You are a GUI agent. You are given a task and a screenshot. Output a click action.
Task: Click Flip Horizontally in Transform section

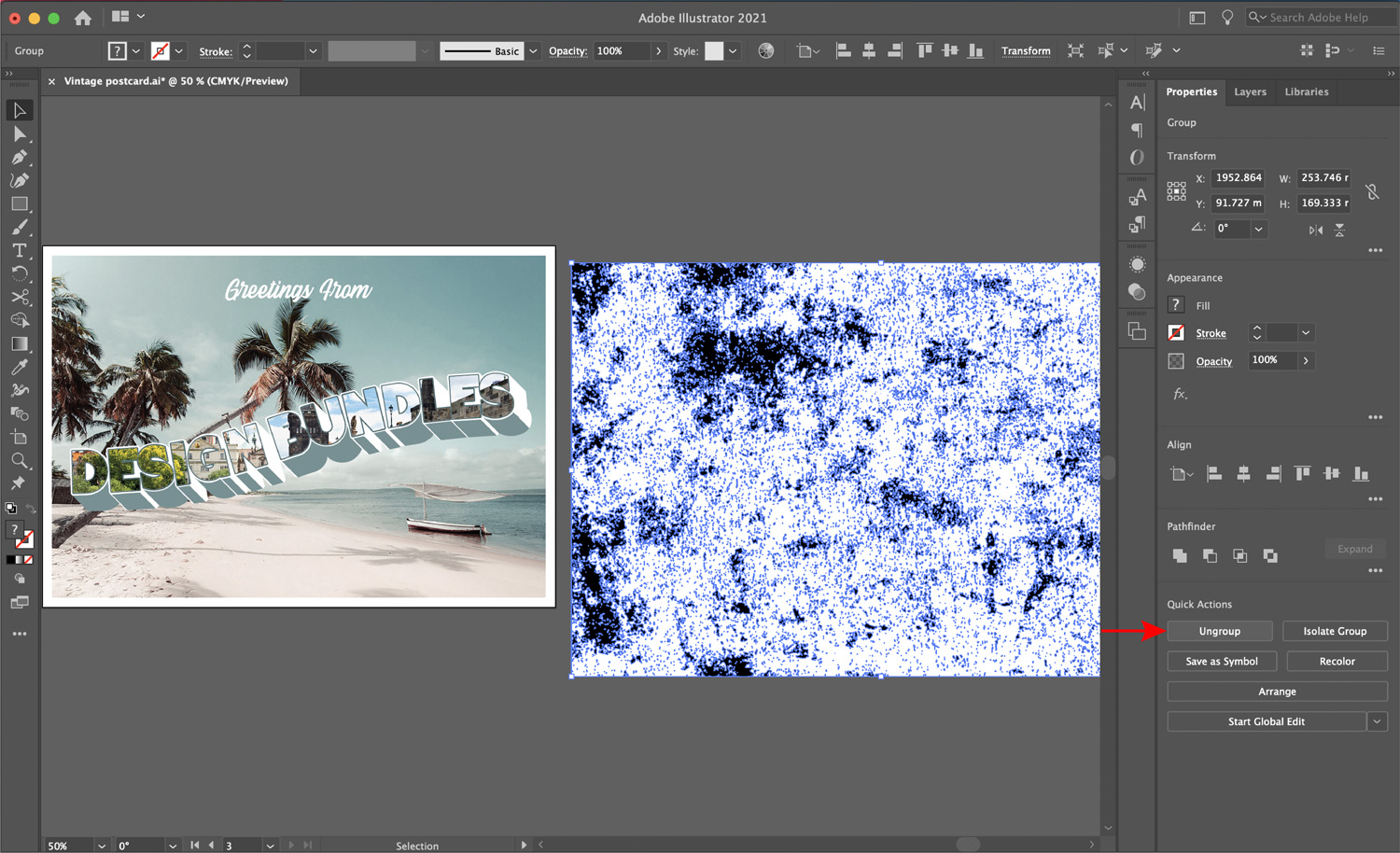click(1316, 230)
